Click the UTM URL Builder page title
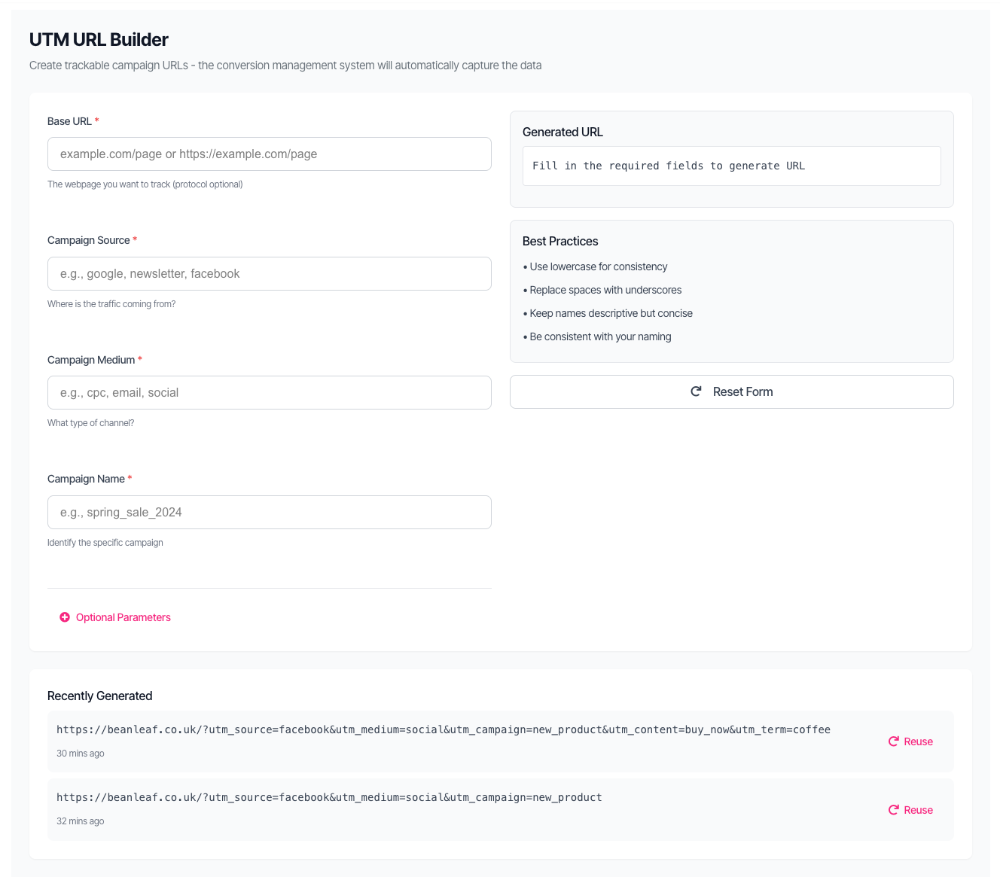Screen dimensions: 1000x877 pyautogui.click(x=97, y=39)
